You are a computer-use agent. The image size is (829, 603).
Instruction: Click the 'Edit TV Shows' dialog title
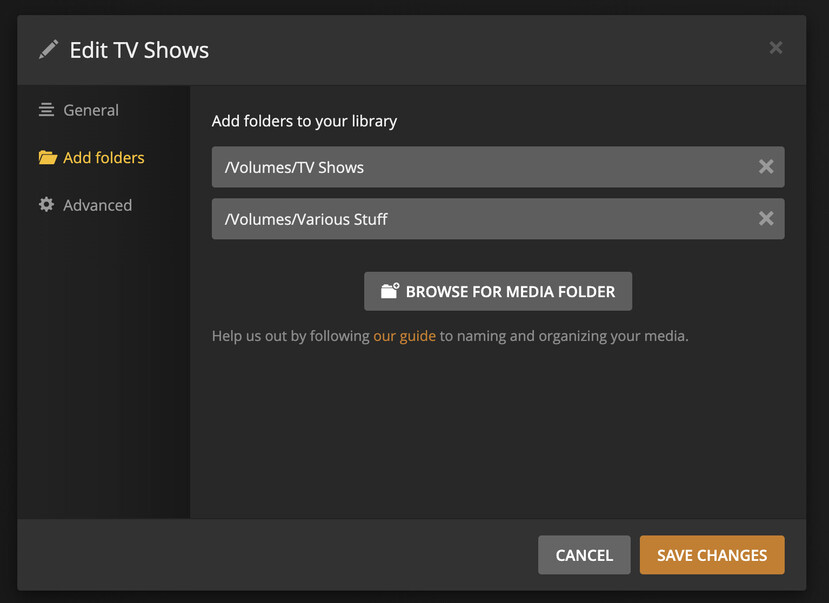(x=139, y=50)
